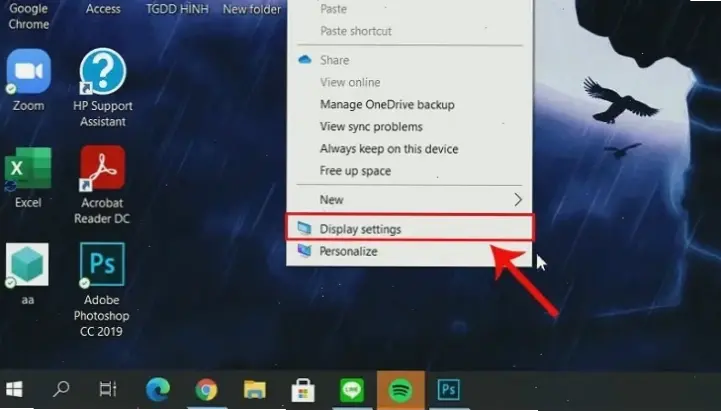The width and height of the screenshot is (721, 411).
Task: Click Photoshop icon in the taskbar
Action: pos(449,390)
